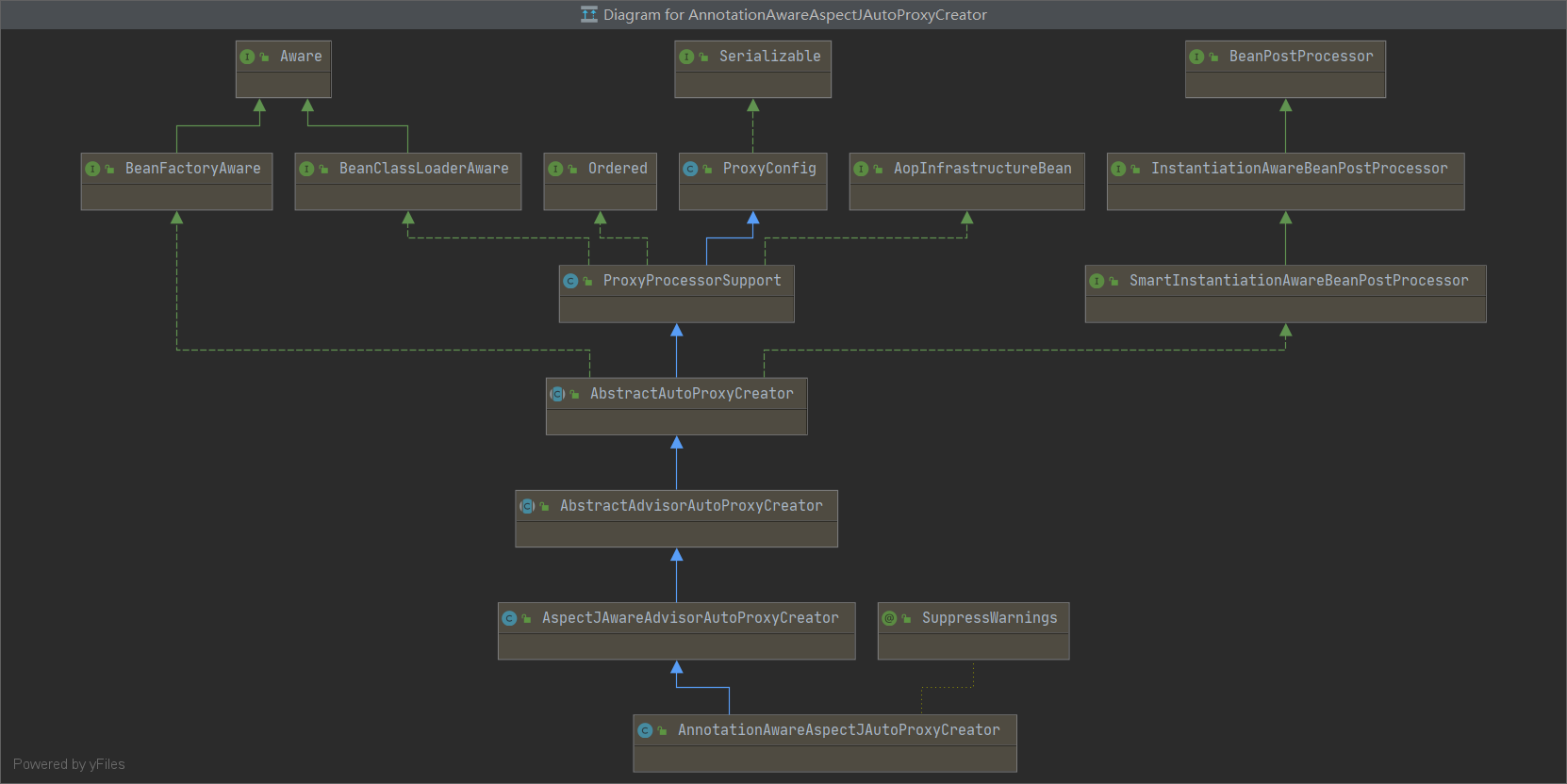
Task: Click the interface icon on the Serializable node
Action: pos(686,57)
